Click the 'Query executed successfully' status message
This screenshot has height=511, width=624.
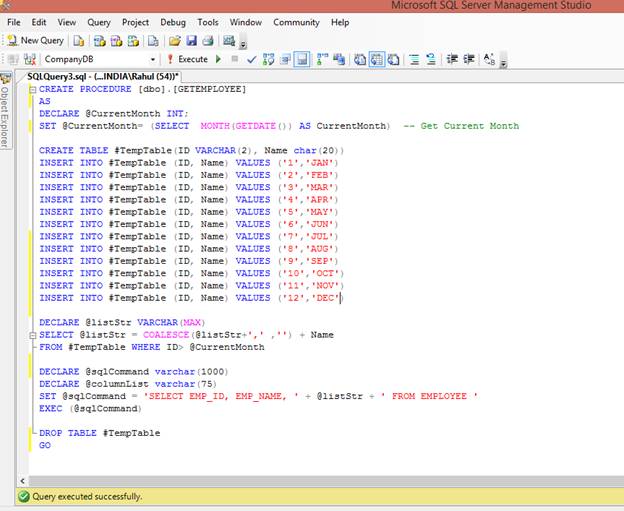tap(87, 497)
